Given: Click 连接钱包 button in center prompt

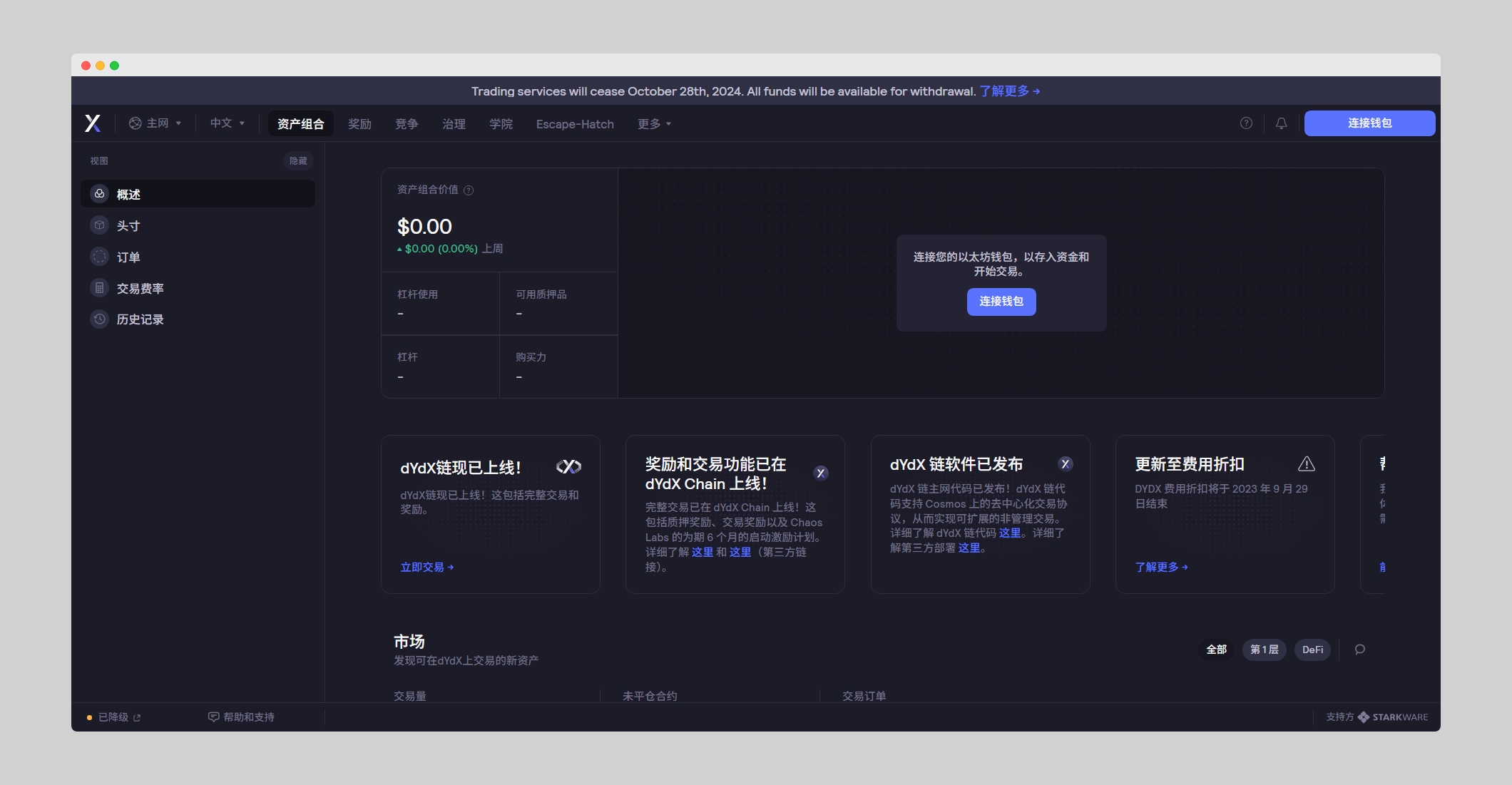Looking at the screenshot, I should (1001, 302).
